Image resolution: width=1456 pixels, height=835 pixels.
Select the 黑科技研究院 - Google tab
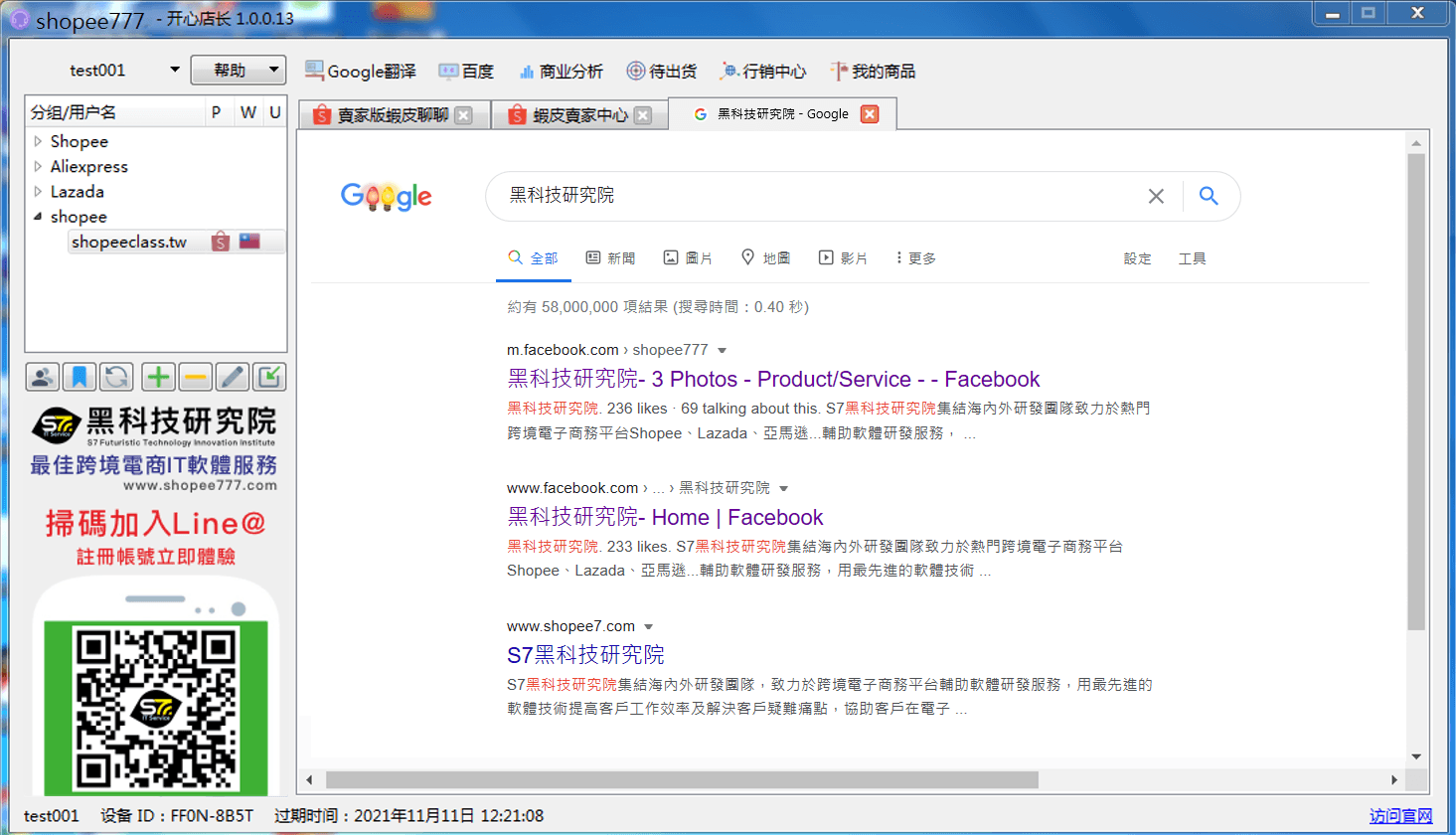point(783,114)
